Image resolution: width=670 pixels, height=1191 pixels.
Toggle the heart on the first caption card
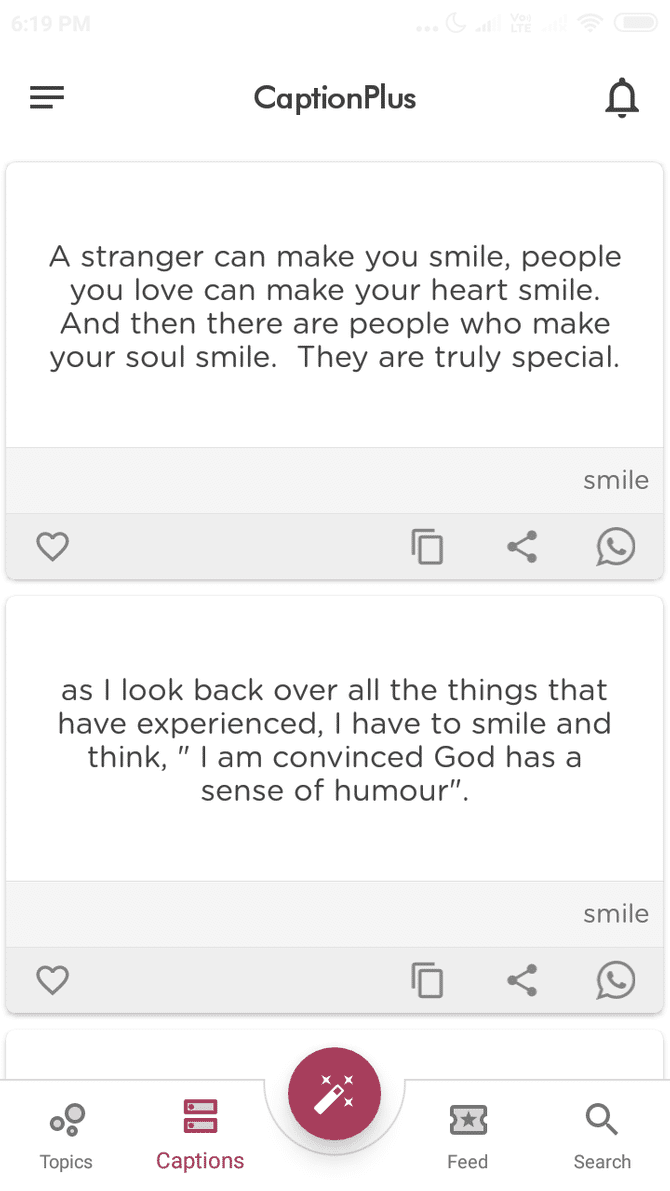pyautogui.click(x=52, y=547)
